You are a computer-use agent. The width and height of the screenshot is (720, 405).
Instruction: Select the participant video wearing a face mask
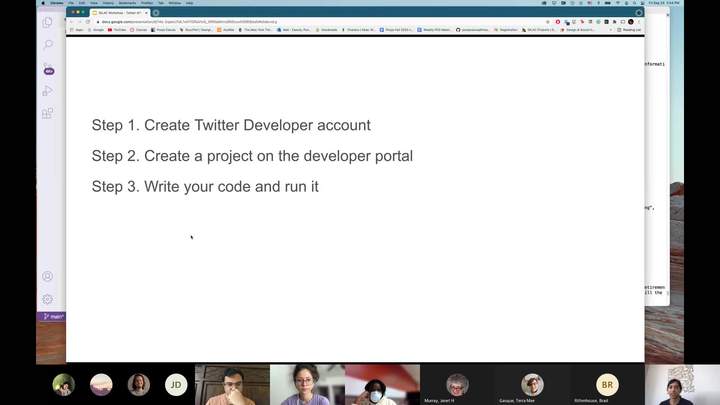pos(382,385)
